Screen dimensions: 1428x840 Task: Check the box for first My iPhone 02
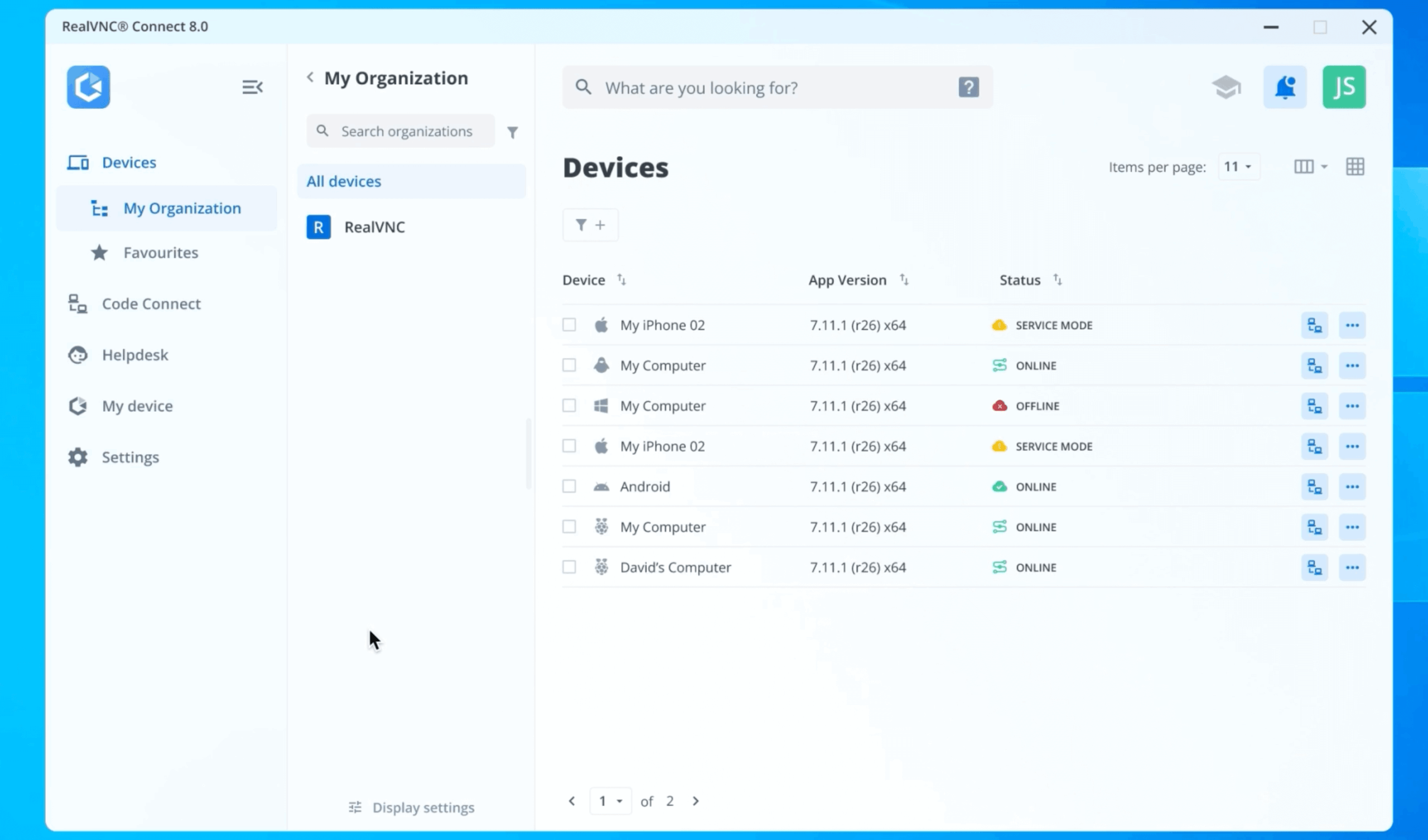click(569, 325)
